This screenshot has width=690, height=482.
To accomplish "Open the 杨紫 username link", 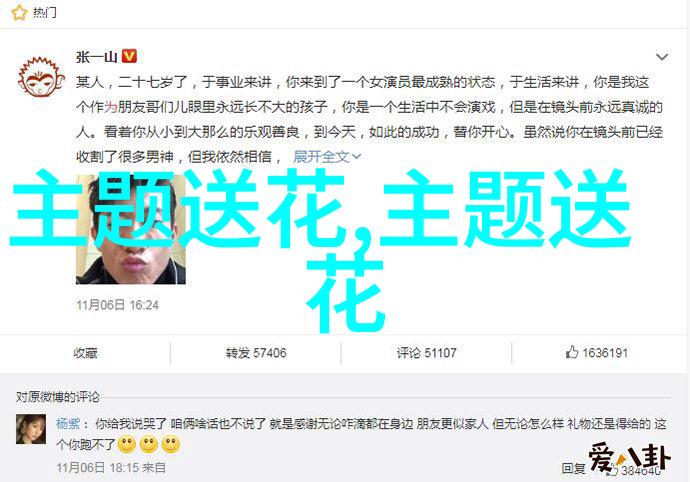I will click(68, 424).
